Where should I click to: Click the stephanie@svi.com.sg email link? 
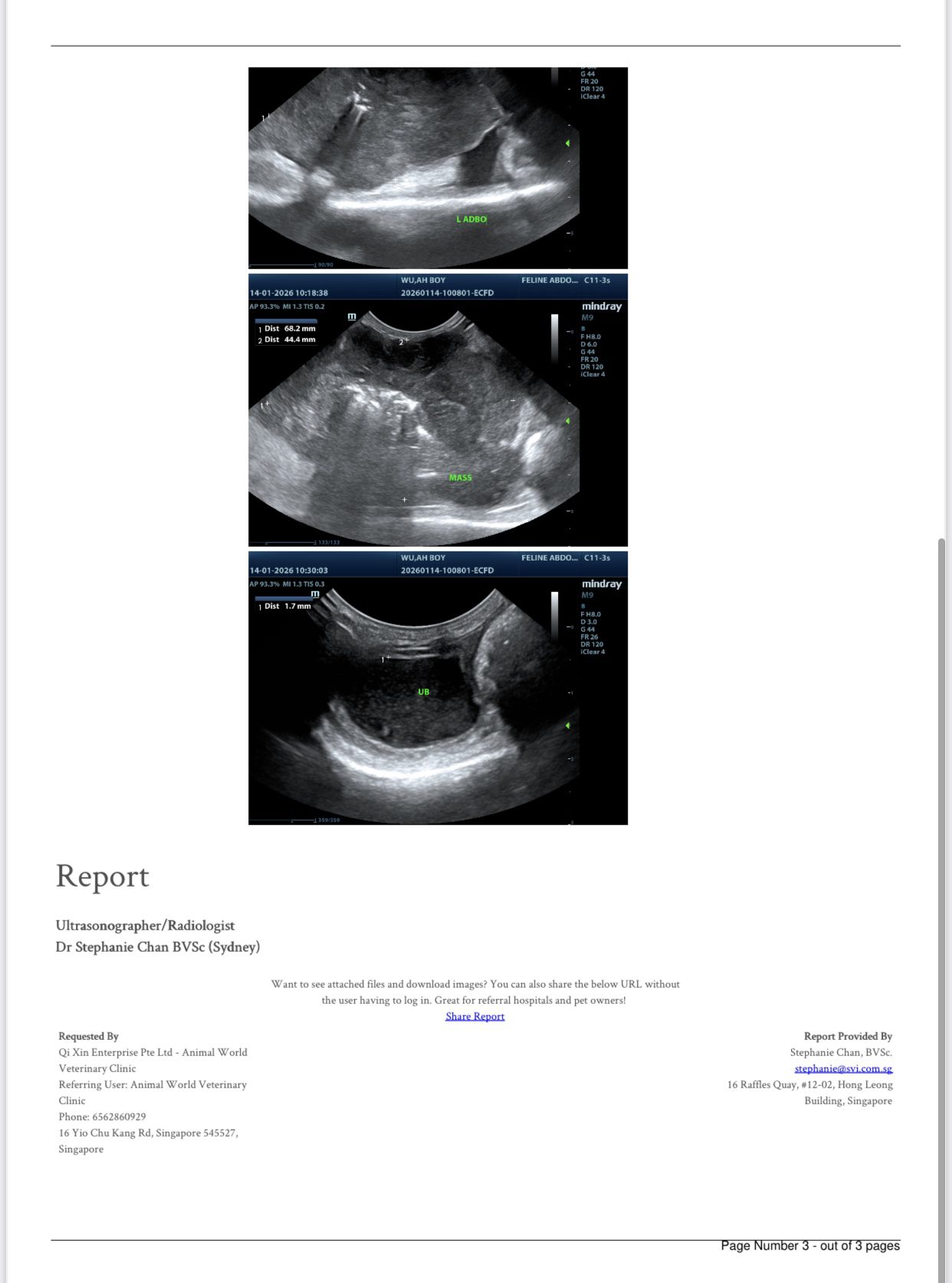click(x=843, y=1068)
